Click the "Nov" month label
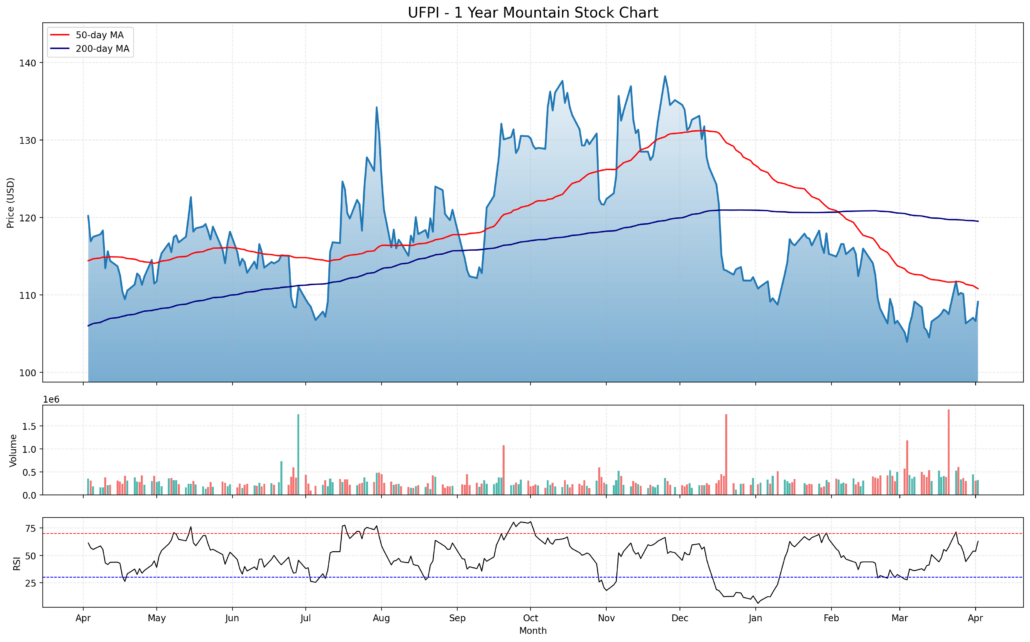This screenshot has width=1030, height=642. 606,618
